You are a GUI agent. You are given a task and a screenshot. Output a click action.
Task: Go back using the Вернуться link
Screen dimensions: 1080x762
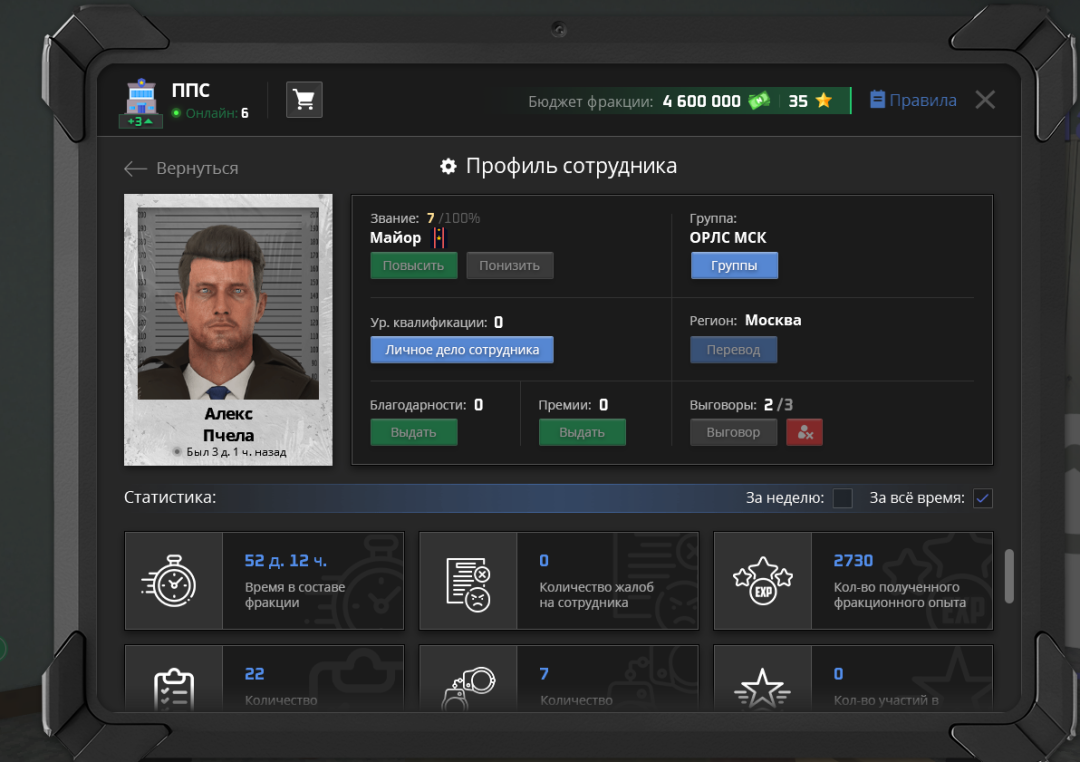click(181, 168)
